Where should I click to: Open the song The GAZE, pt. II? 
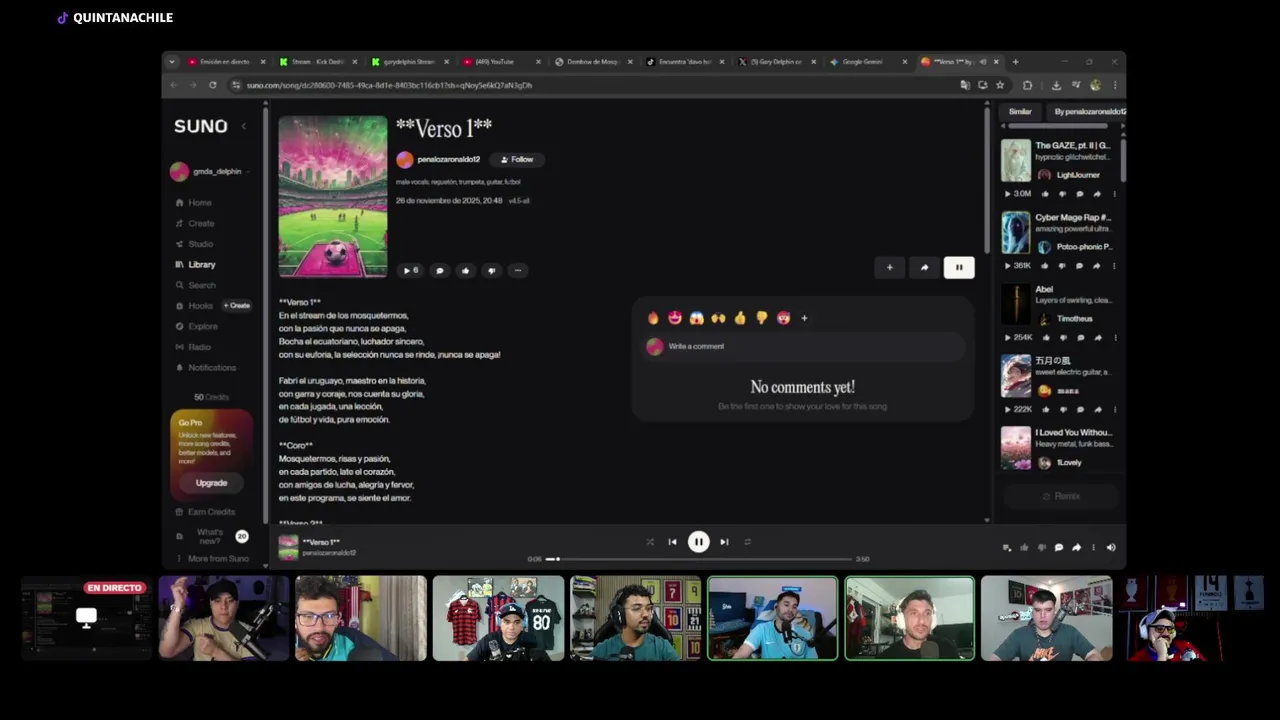coord(1072,146)
